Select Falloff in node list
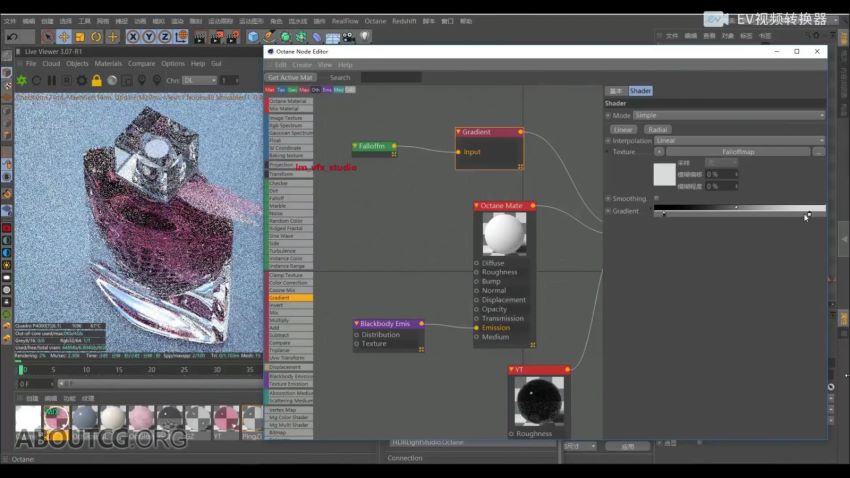Viewport: 850px width, 478px height. (289, 198)
